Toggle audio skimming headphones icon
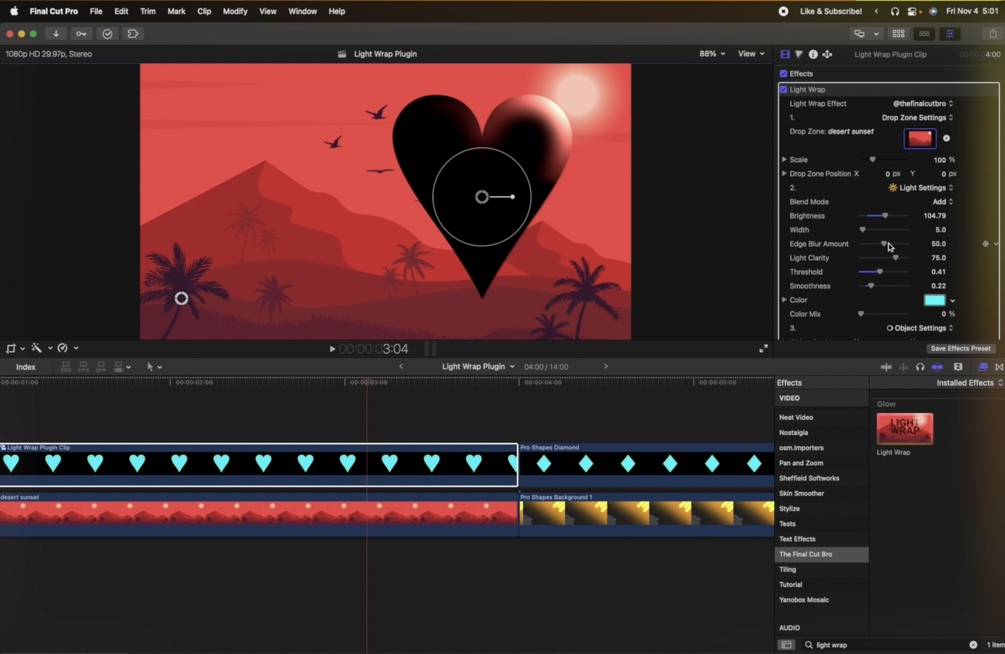 [920, 367]
